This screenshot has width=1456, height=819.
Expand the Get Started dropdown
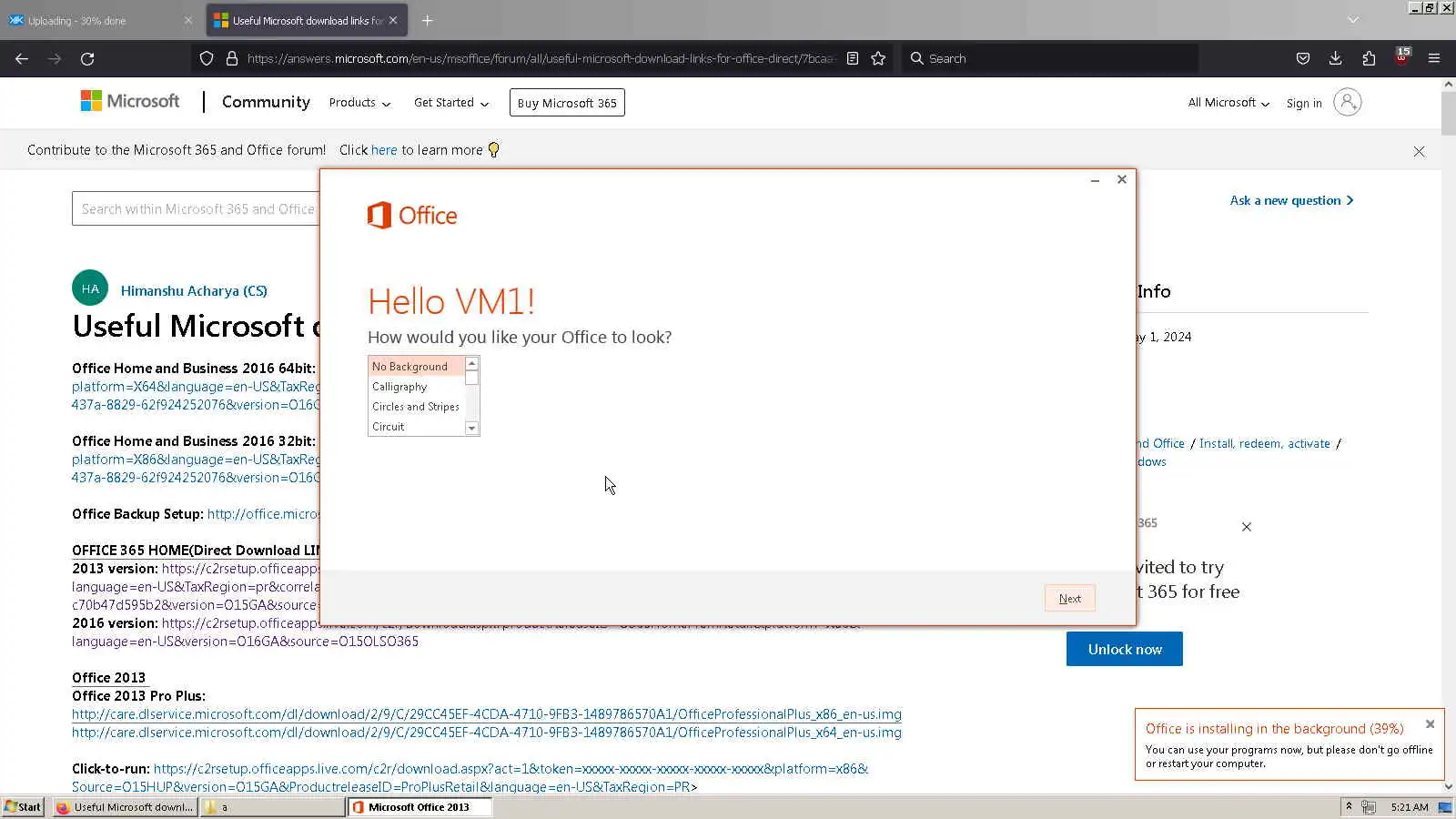pyautogui.click(x=451, y=103)
